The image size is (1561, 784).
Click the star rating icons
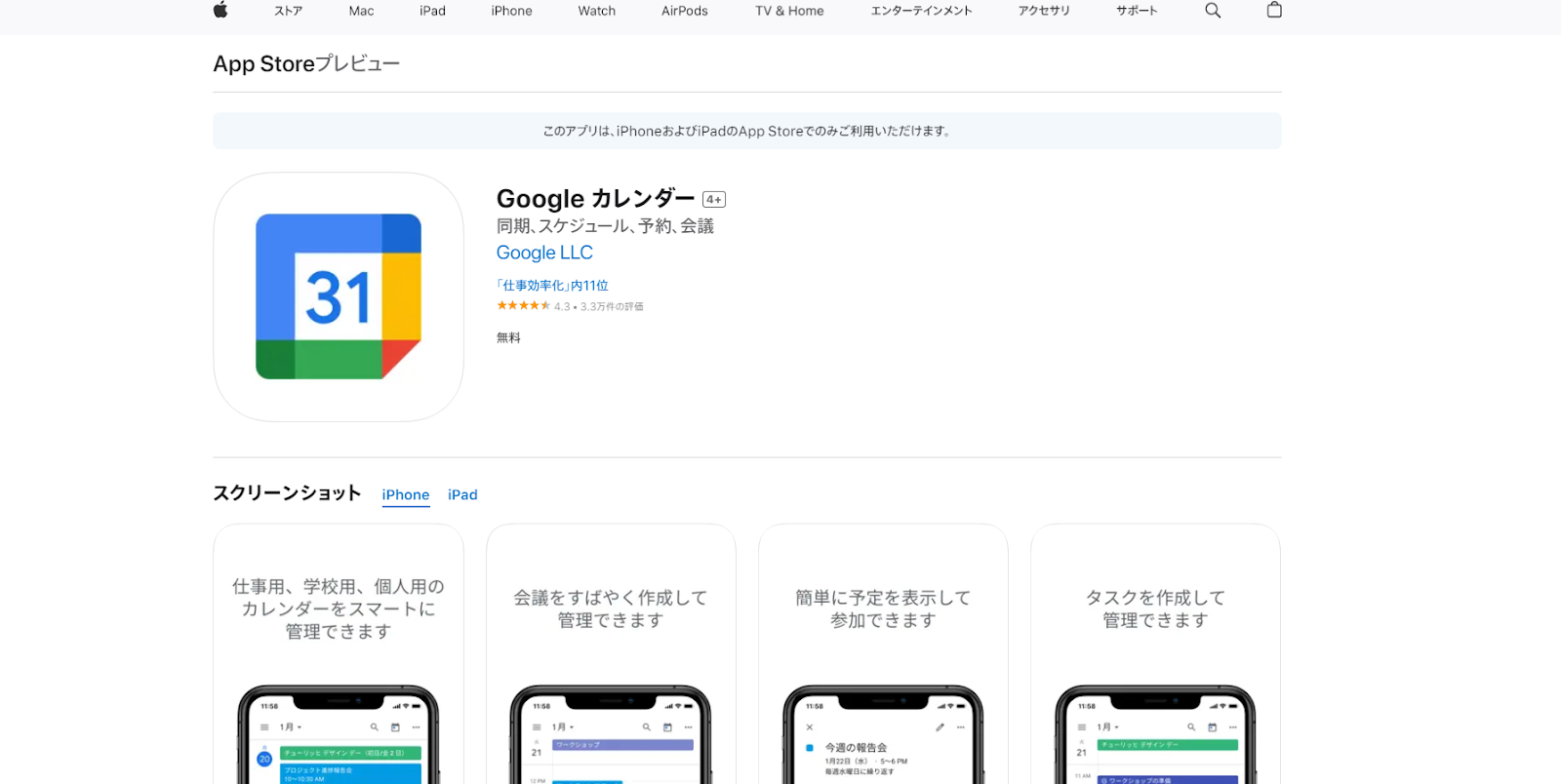pyautogui.click(x=523, y=305)
